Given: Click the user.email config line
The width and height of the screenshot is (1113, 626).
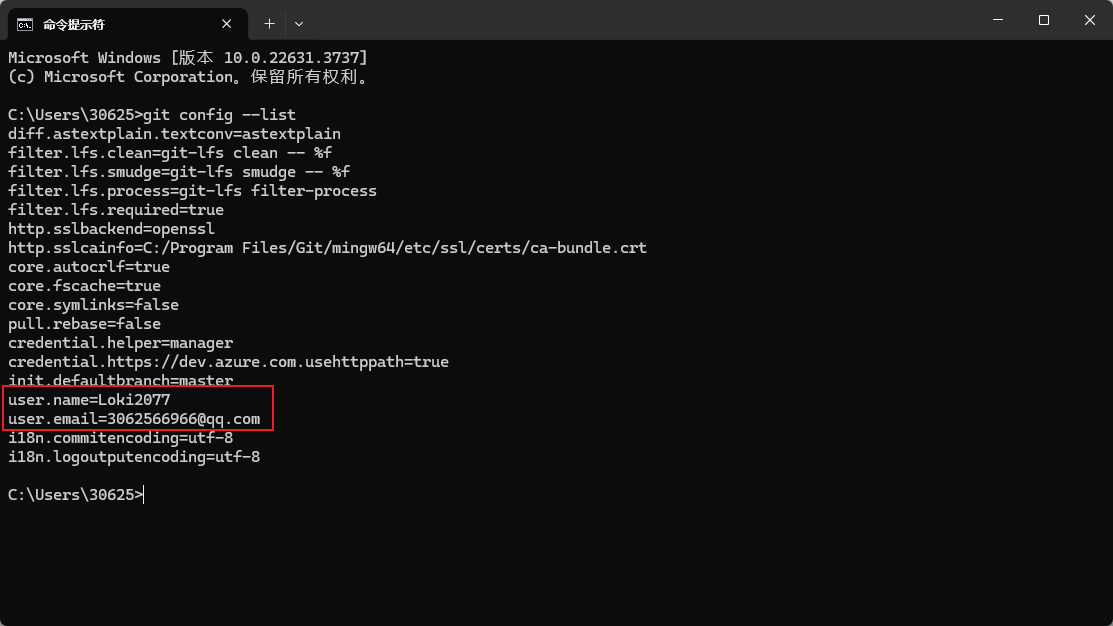Looking at the screenshot, I should pos(134,419).
